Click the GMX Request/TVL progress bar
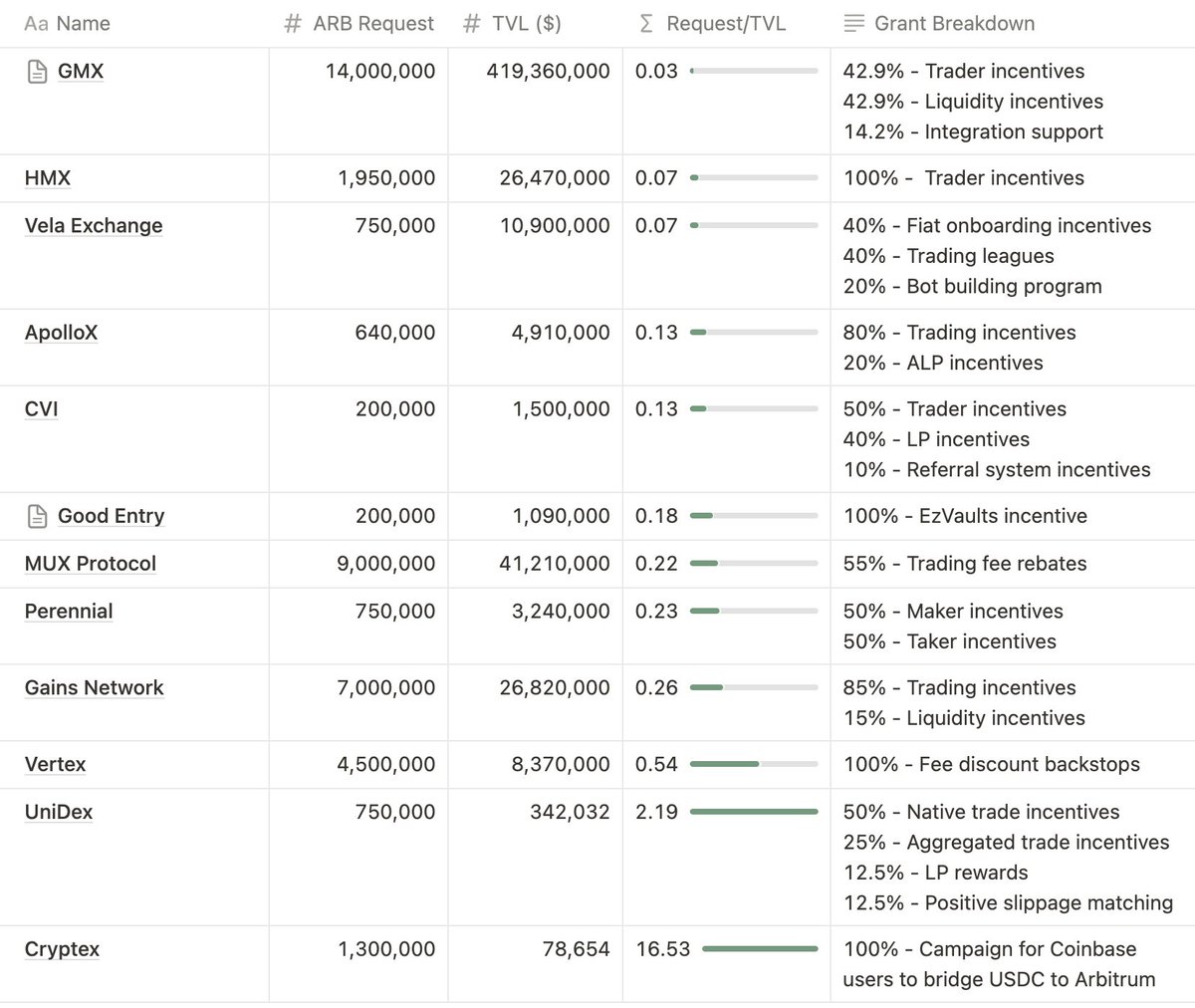This screenshot has width=1195, height=1008. 754,72
